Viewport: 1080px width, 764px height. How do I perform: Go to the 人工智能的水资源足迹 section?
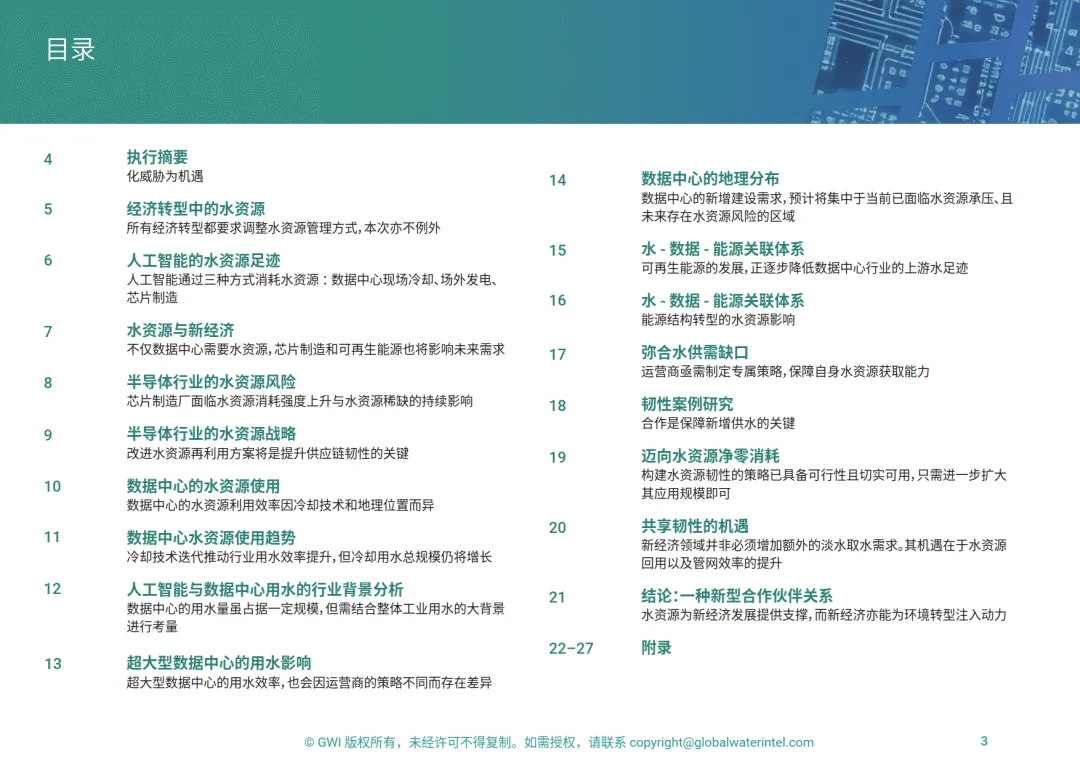[203, 260]
